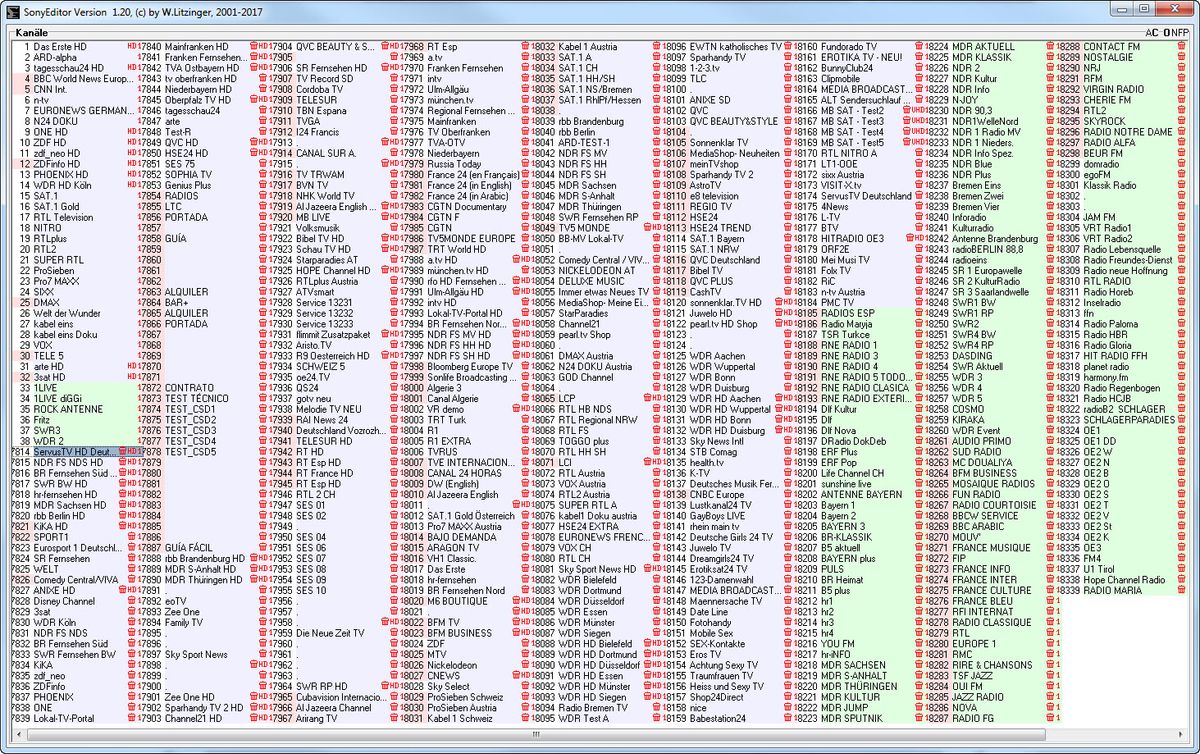
Task: Click the HD icon beside 17840 Mainfranken HD
Action: [132, 46]
